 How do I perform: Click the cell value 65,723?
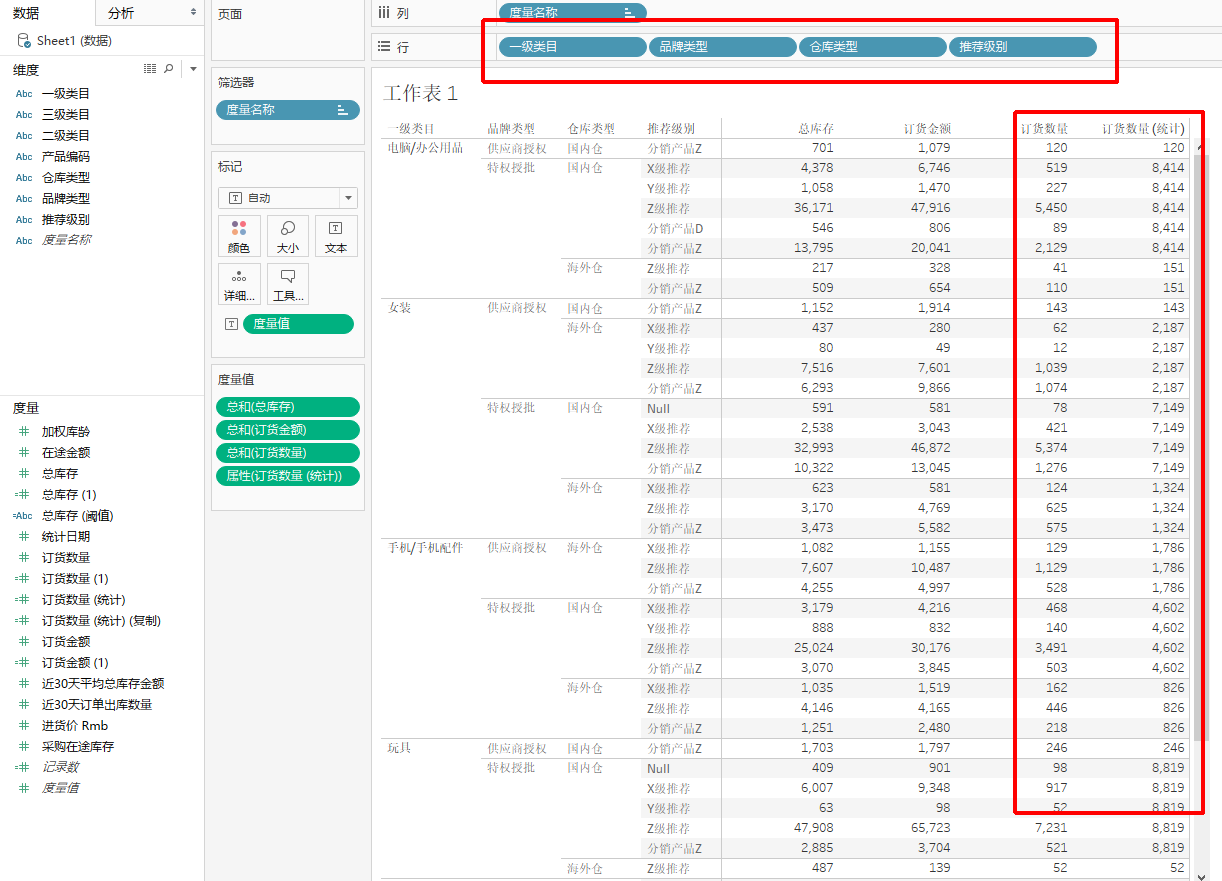click(x=930, y=828)
